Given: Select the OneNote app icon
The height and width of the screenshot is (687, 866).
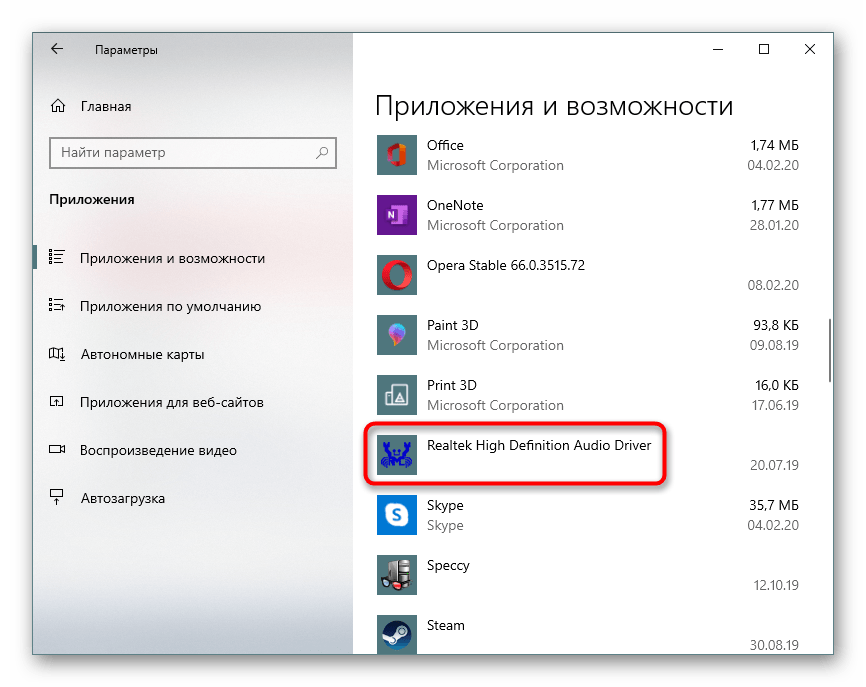Looking at the screenshot, I should (397, 215).
